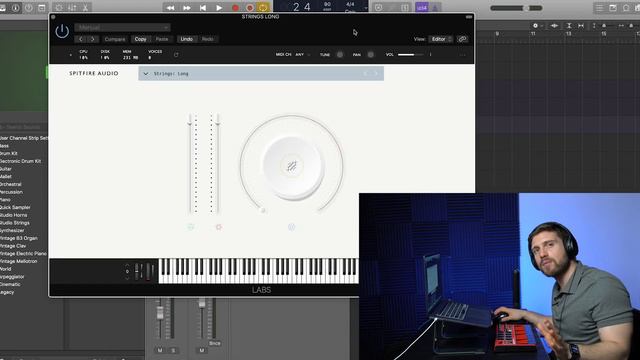The width and height of the screenshot is (640, 360).
Task: Open the View Editor dropdown
Action: point(441,39)
